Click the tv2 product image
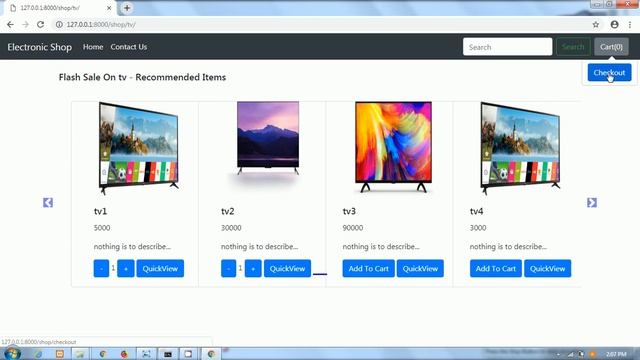This screenshot has width=640, height=360. click(x=268, y=139)
